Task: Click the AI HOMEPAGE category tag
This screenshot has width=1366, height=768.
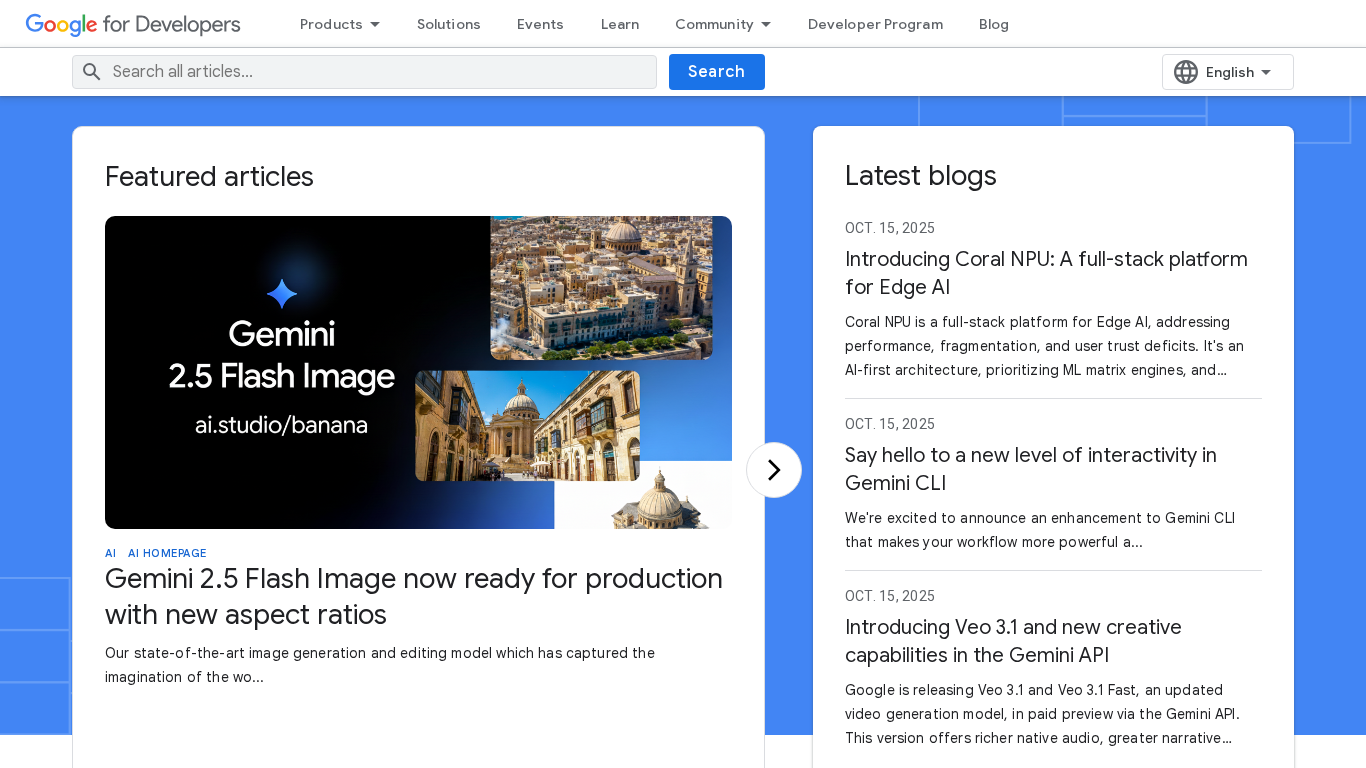Action: tap(167, 553)
